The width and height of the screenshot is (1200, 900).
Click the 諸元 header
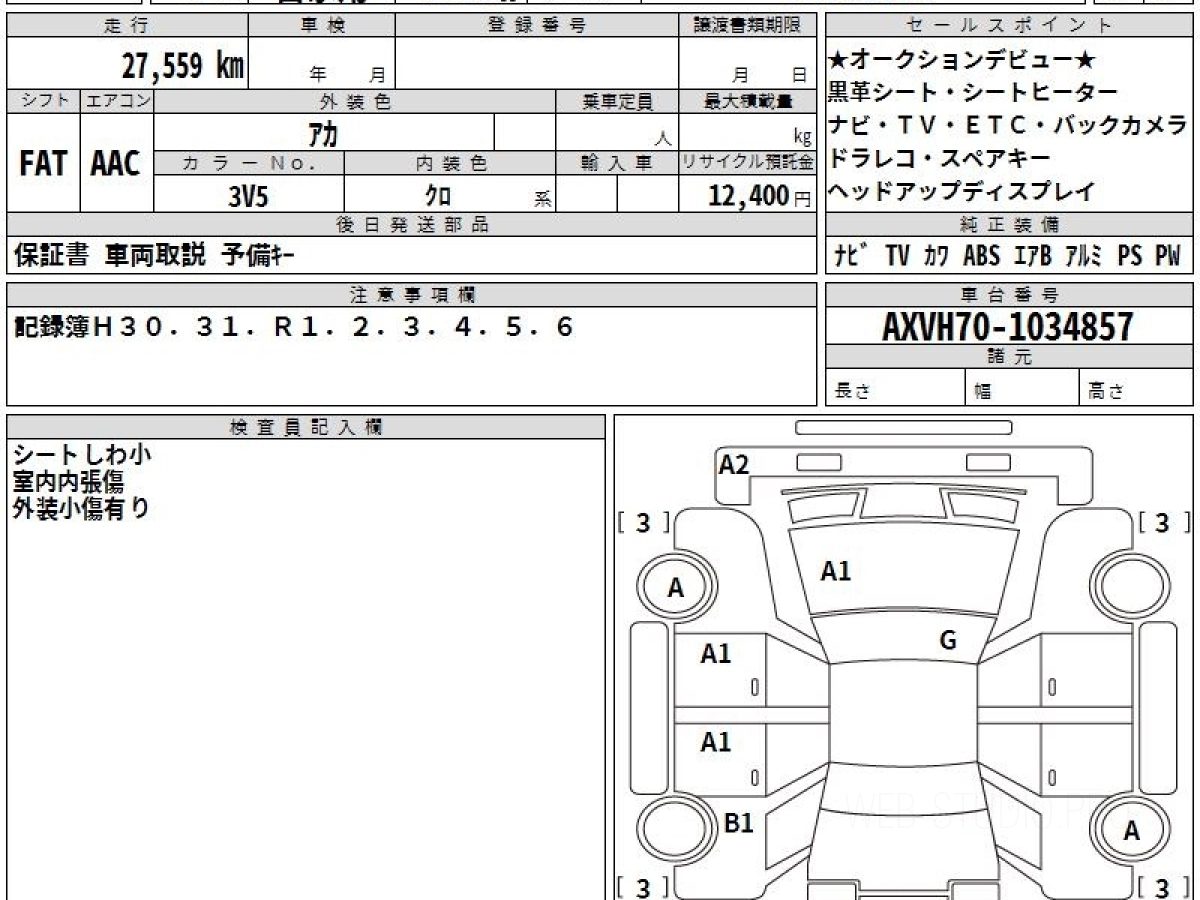(1009, 357)
